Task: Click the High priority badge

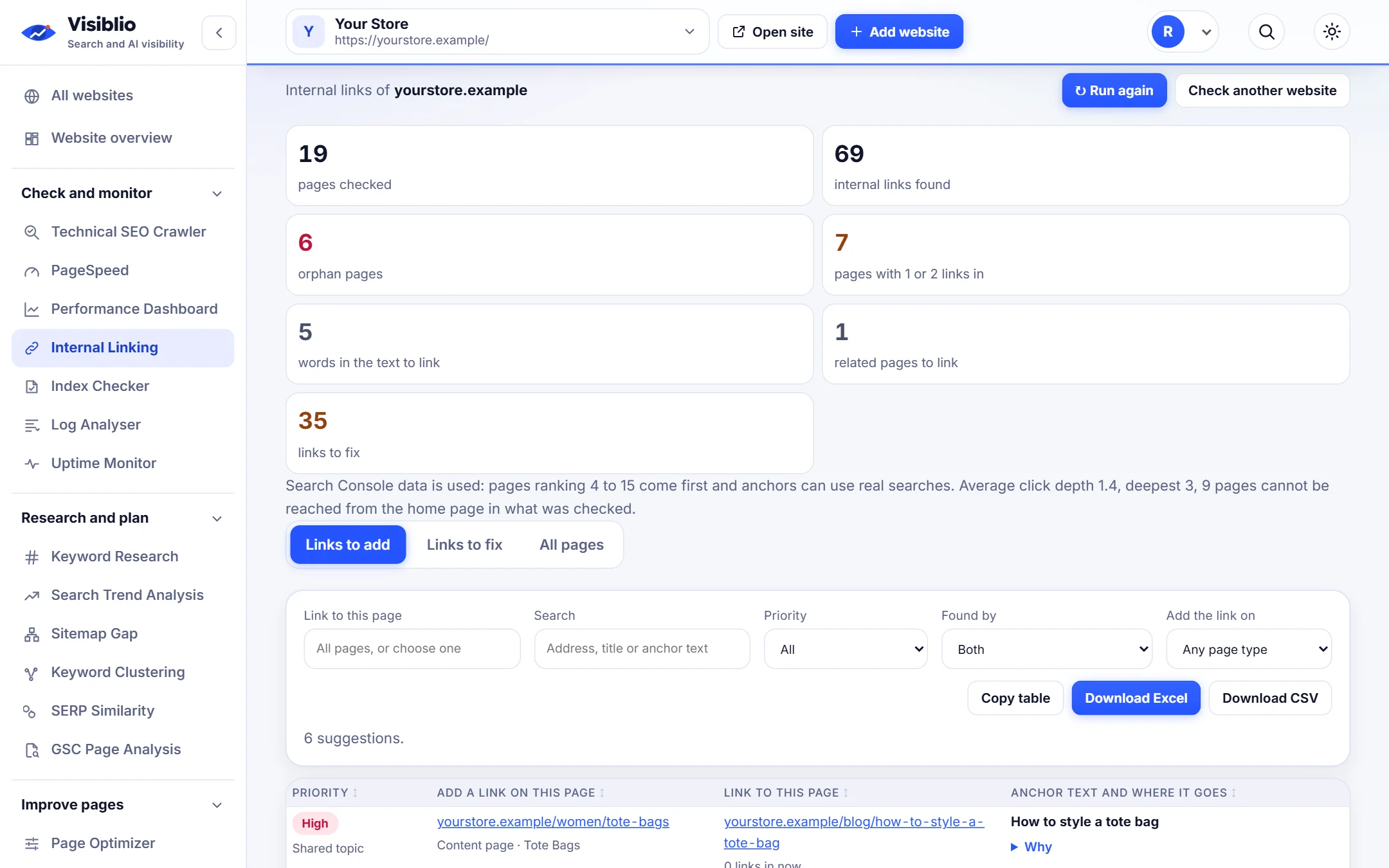Action: click(315, 824)
